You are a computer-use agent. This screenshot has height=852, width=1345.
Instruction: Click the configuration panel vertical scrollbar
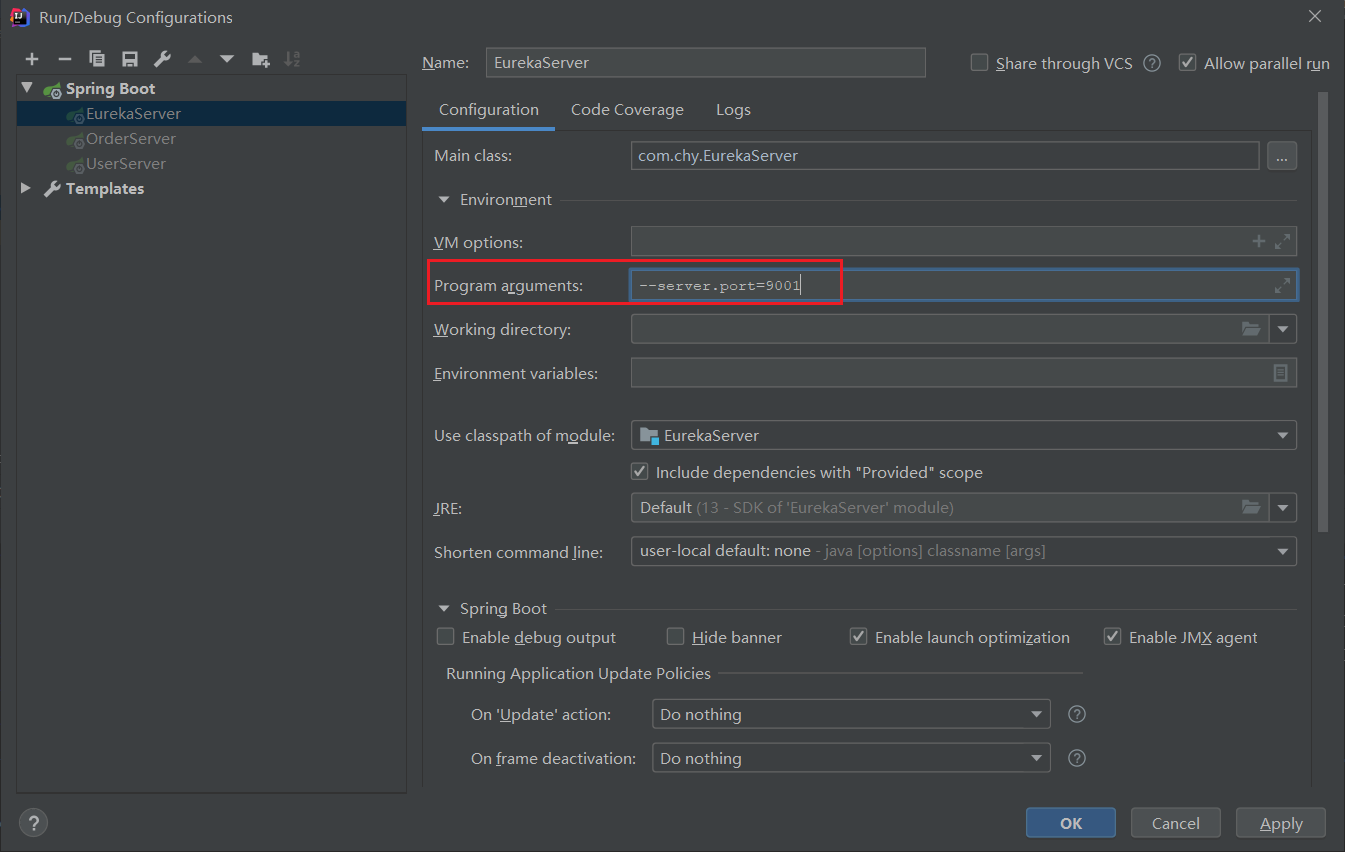pos(1323,310)
